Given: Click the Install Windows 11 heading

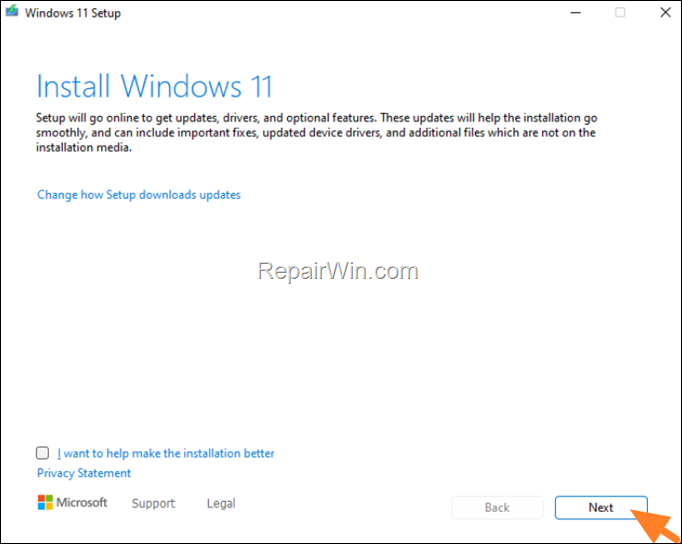Looking at the screenshot, I should click(x=155, y=86).
